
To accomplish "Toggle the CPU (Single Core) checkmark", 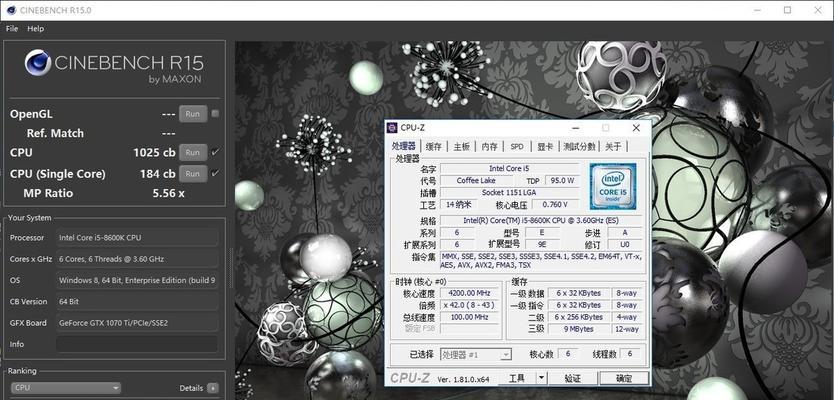I will pos(215,173).
